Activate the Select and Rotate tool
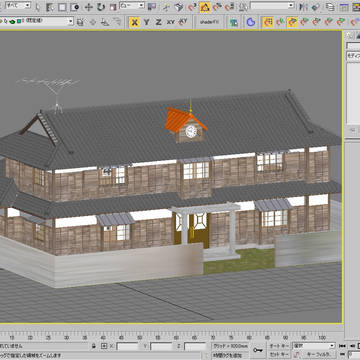Image resolution: width=360 pixels, height=360 pixels. click(101, 6)
